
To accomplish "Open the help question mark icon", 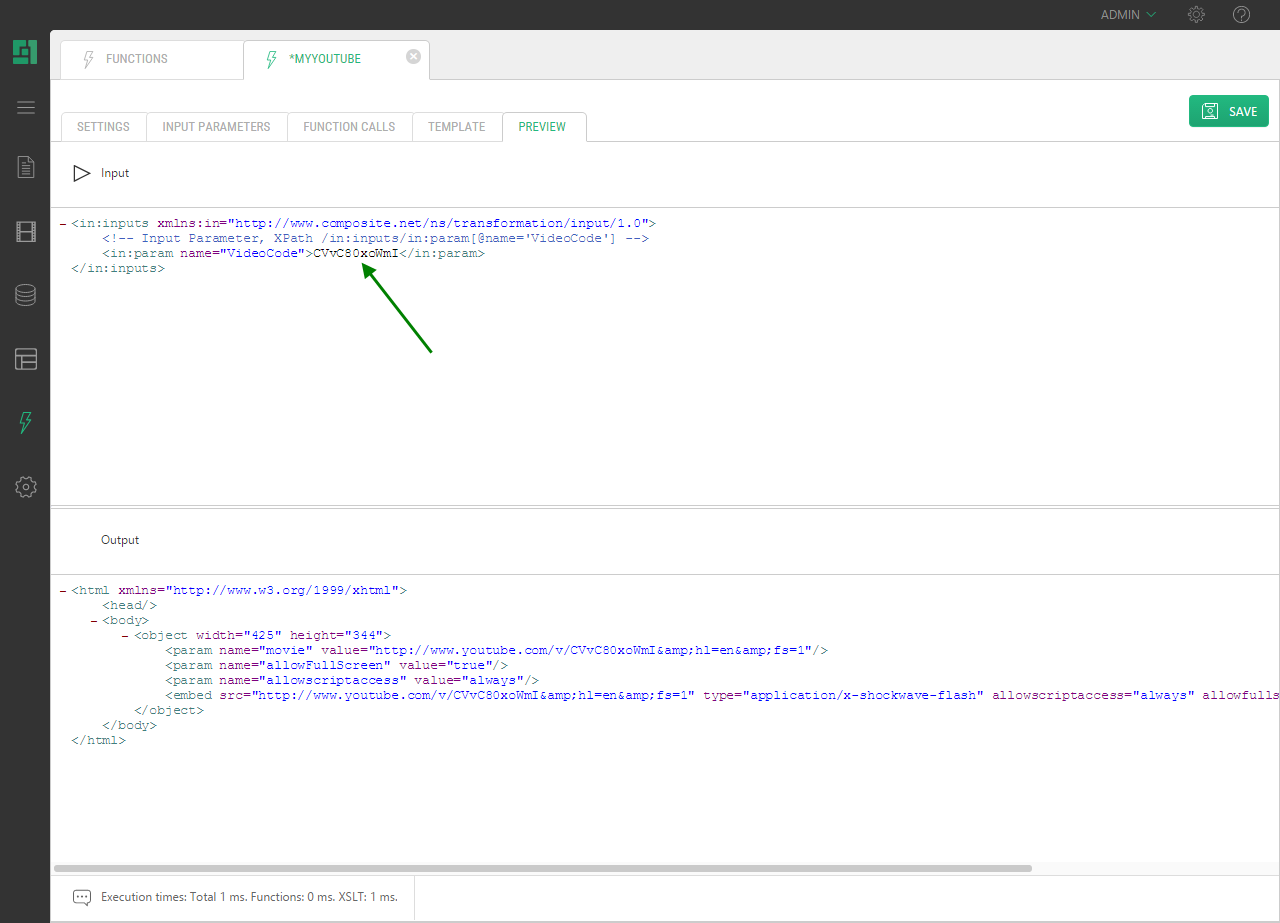I will [1241, 15].
